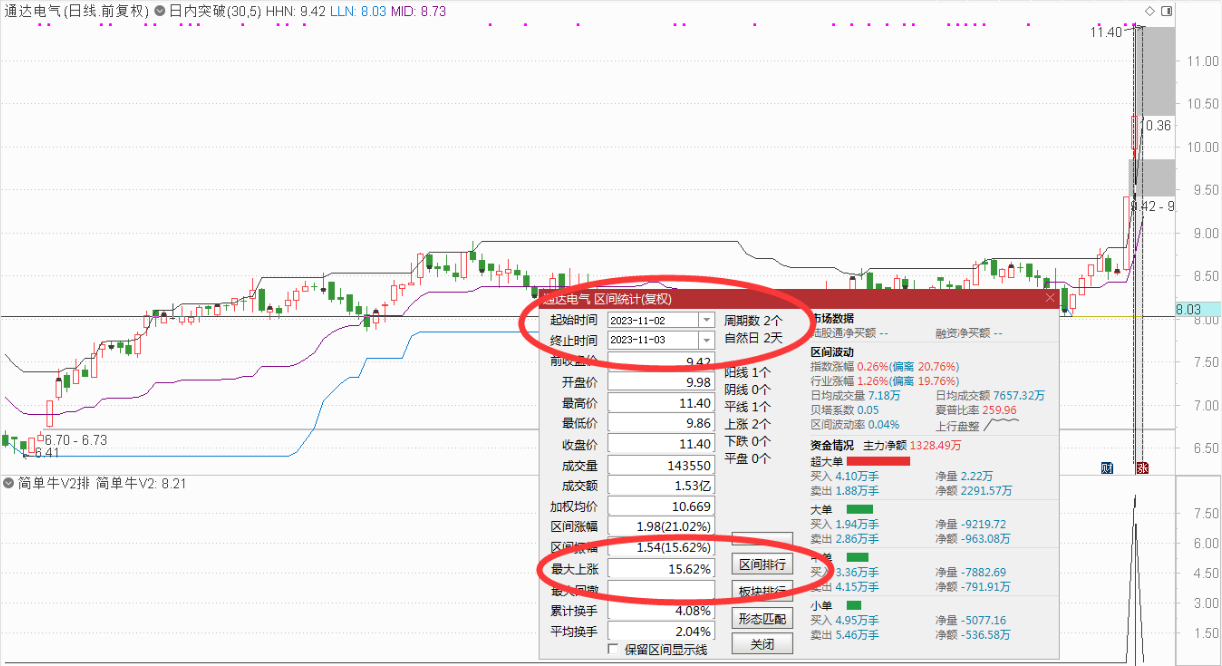Image resolution: width=1222 pixels, height=666 pixels.
Task: Close the 区间统计 dialog with the X icon
Action: click(1049, 298)
